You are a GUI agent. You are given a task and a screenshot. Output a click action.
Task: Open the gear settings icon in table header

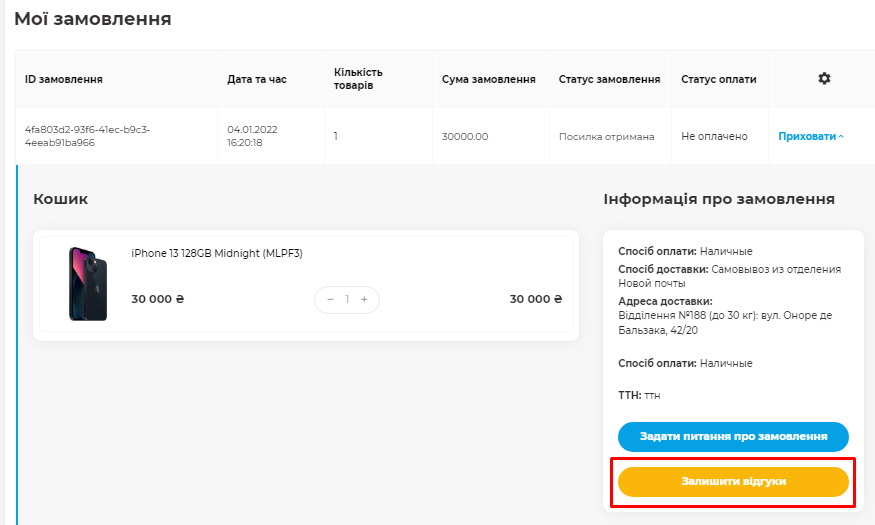[824, 79]
